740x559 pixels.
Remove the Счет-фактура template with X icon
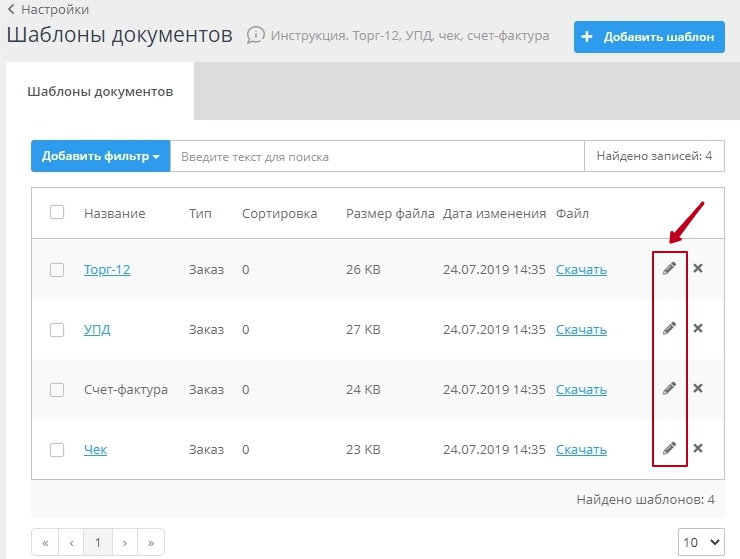(x=698, y=388)
